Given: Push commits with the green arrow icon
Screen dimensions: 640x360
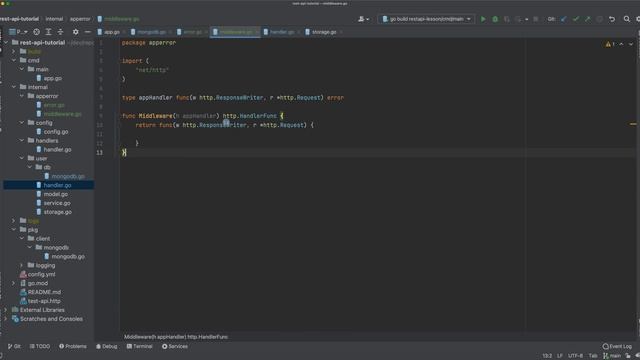Looking at the screenshot, I should point(587,19).
